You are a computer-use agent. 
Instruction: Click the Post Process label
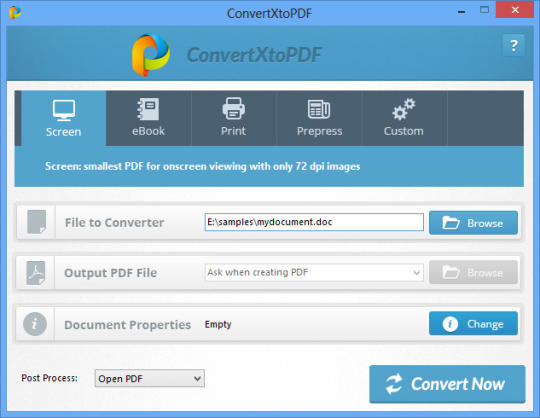[x=49, y=378]
